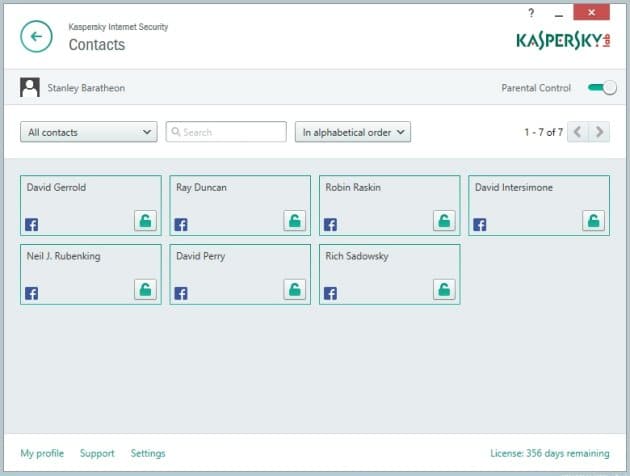Image resolution: width=630 pixels, height=476 pixels.
Task: Click the Facebook icon on Ray Duncan's card
Action: 181,224
